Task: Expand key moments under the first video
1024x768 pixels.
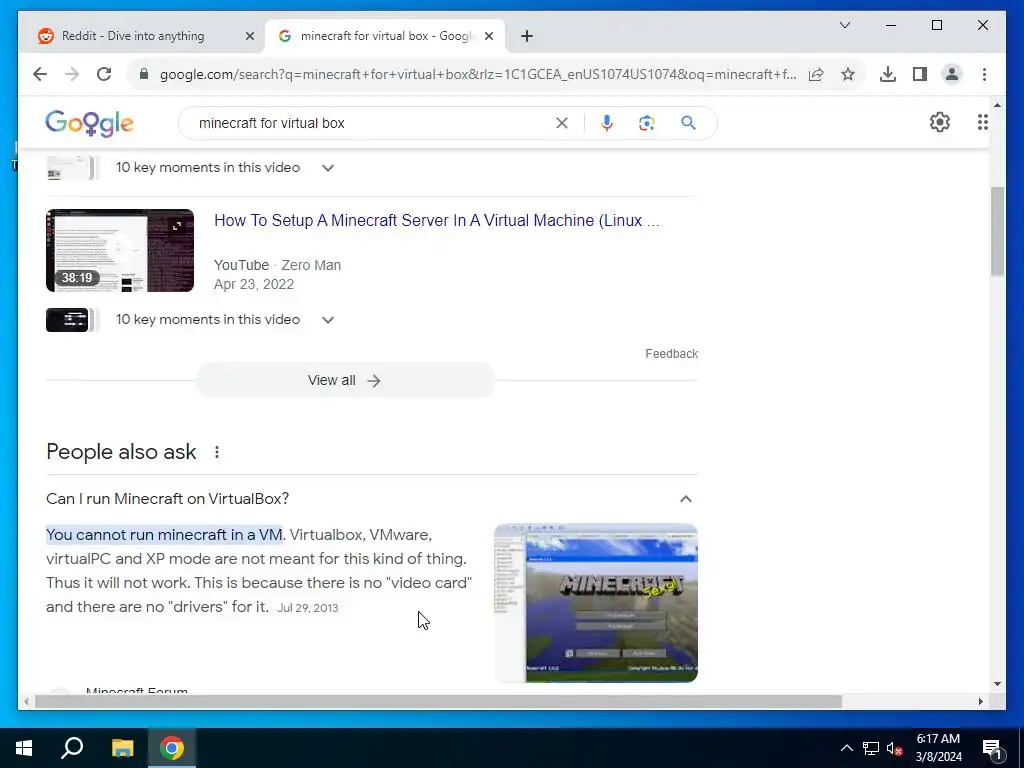Action: pyautogui.click(x=328, y=168)
